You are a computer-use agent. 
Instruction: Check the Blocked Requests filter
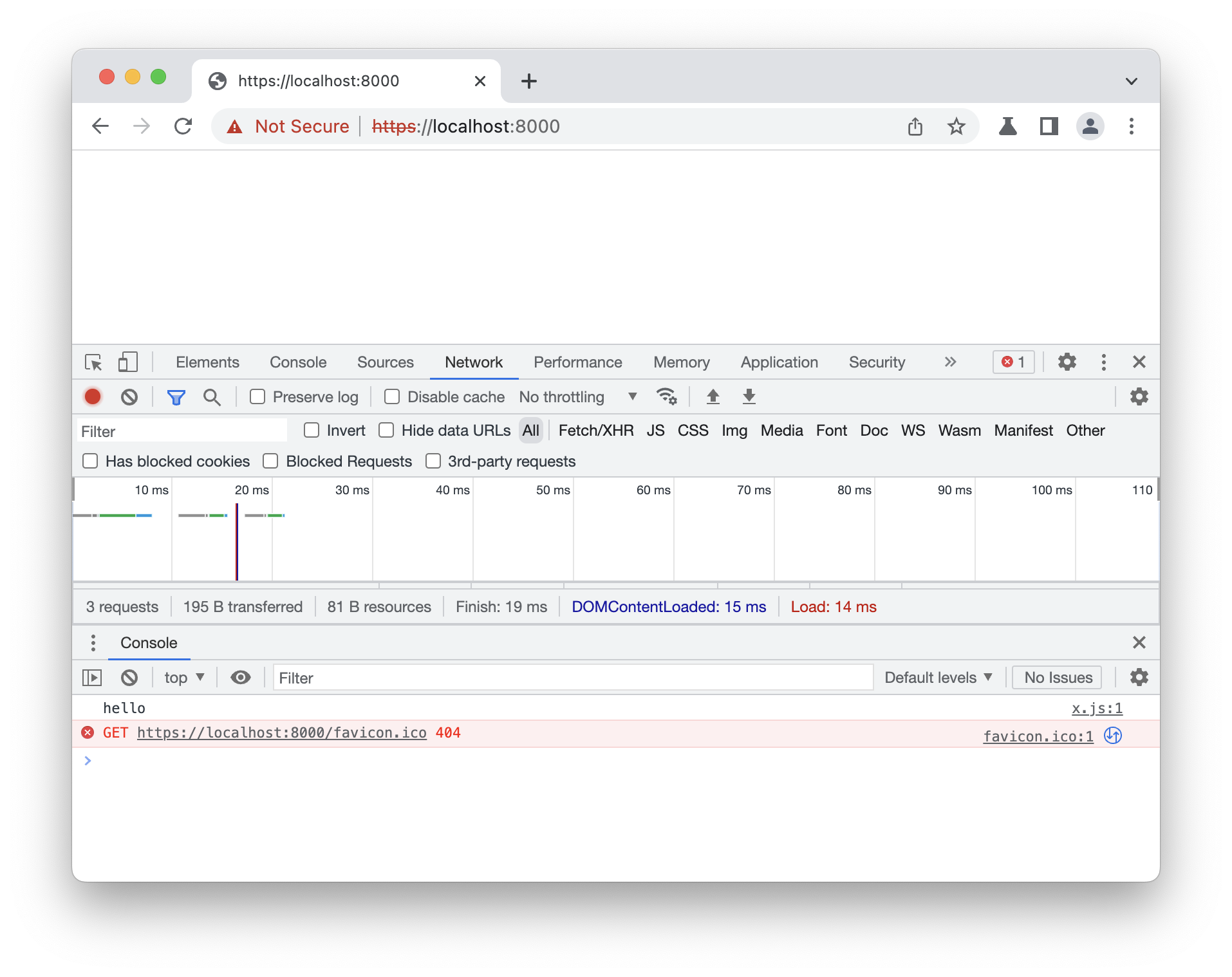270,461
